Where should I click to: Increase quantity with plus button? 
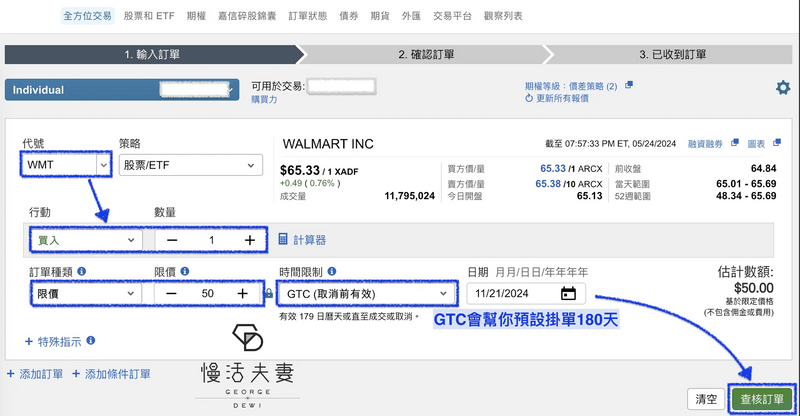click(x=249, y=240)
